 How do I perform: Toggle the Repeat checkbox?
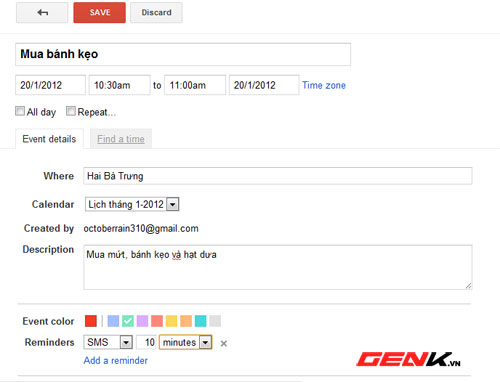coord(71,111)
